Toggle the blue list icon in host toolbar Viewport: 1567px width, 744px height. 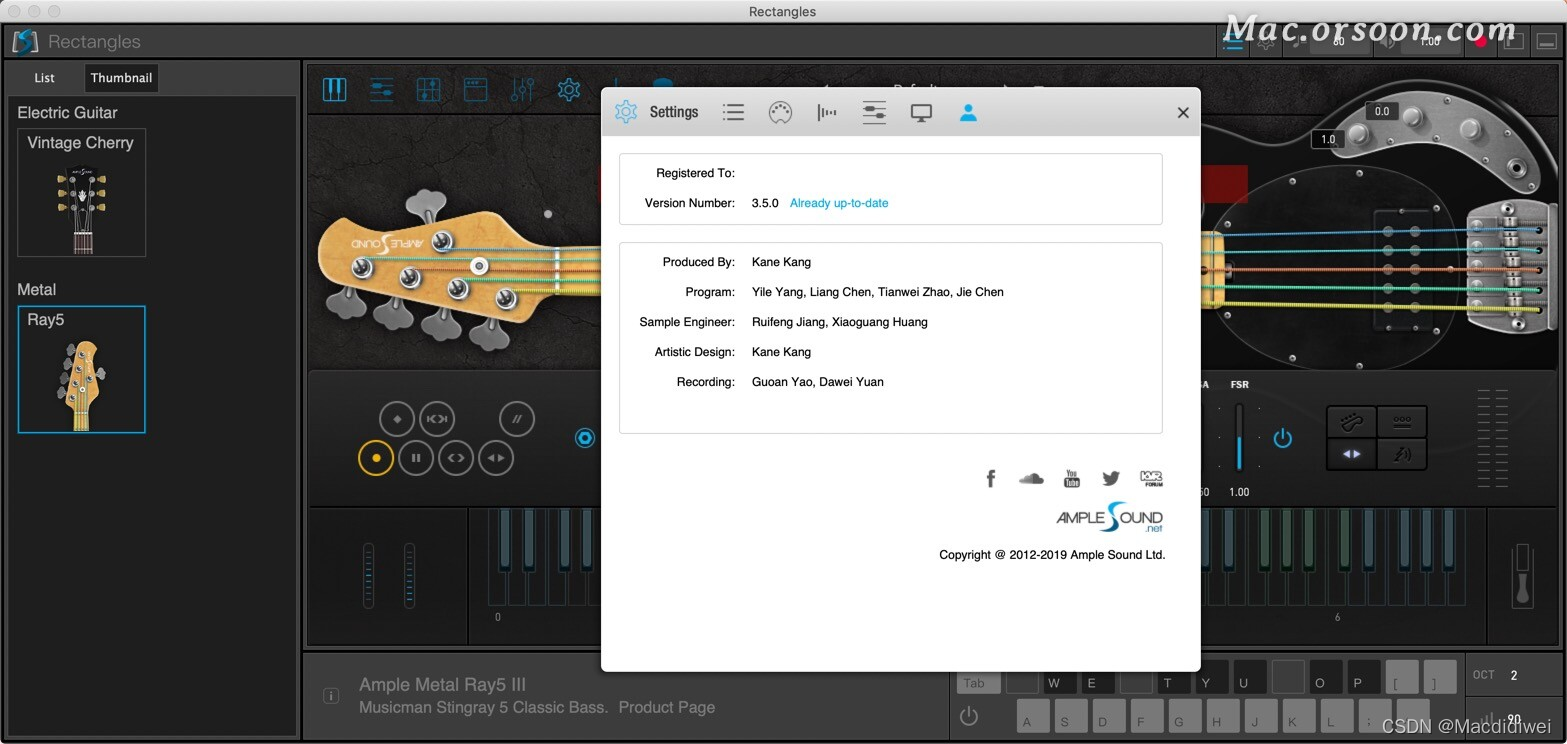point(1234,42)
